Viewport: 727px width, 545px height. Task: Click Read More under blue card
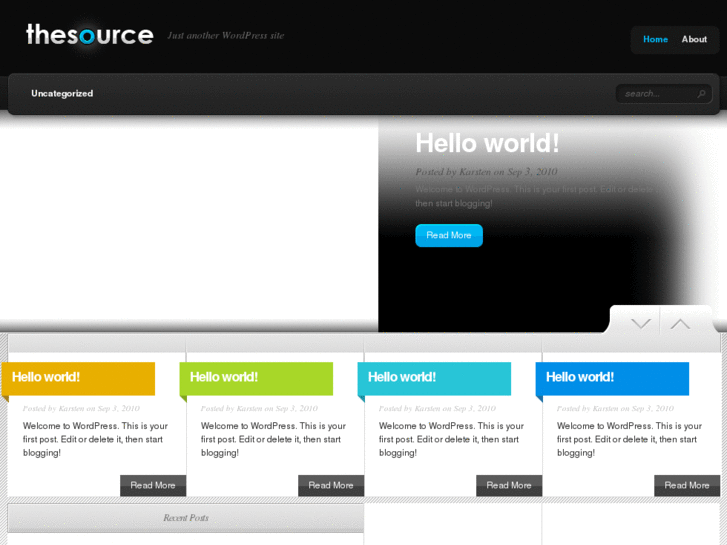point(687,485)
